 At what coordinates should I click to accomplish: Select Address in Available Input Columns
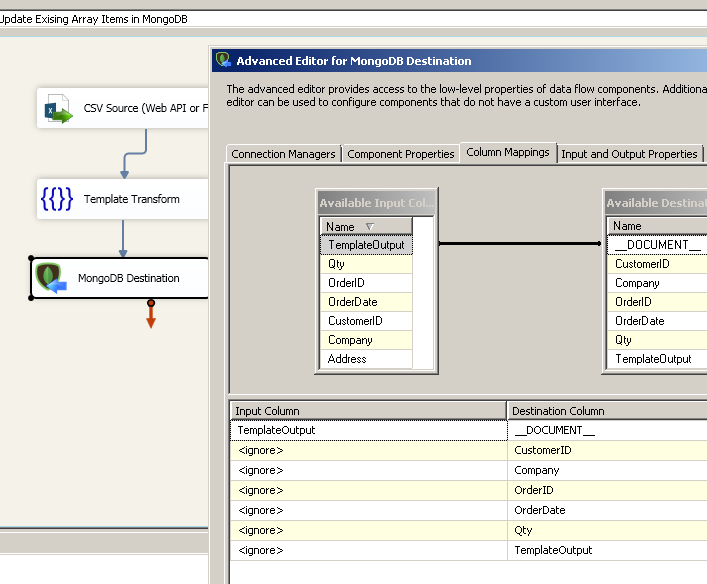(366, 359)
